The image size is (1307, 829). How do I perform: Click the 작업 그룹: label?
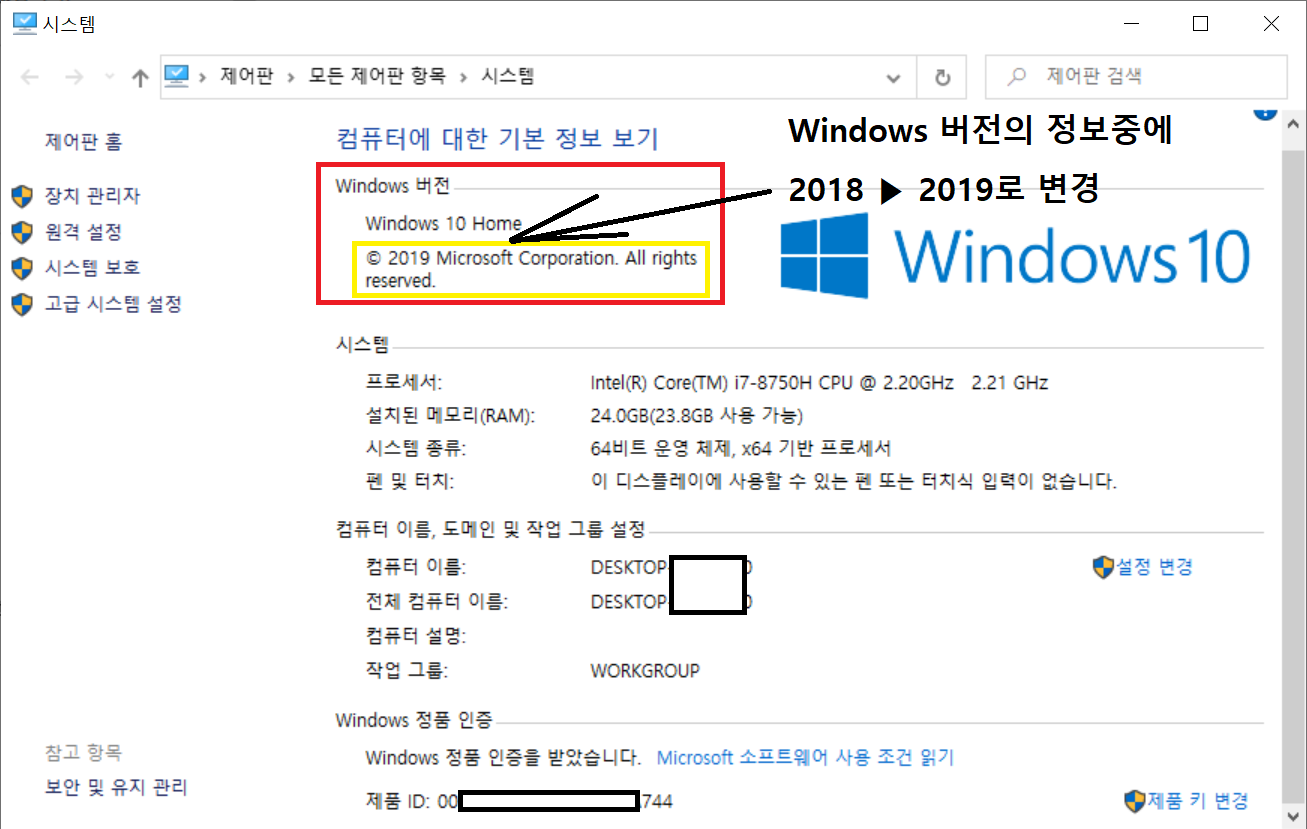coord(407,670)
